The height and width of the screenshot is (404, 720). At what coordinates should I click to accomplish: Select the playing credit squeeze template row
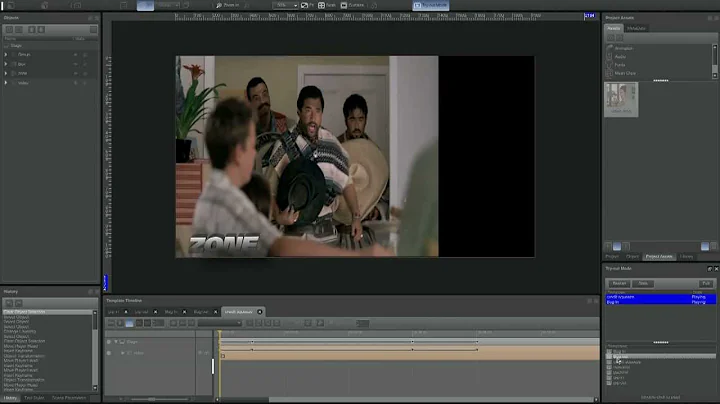point(661,297)
